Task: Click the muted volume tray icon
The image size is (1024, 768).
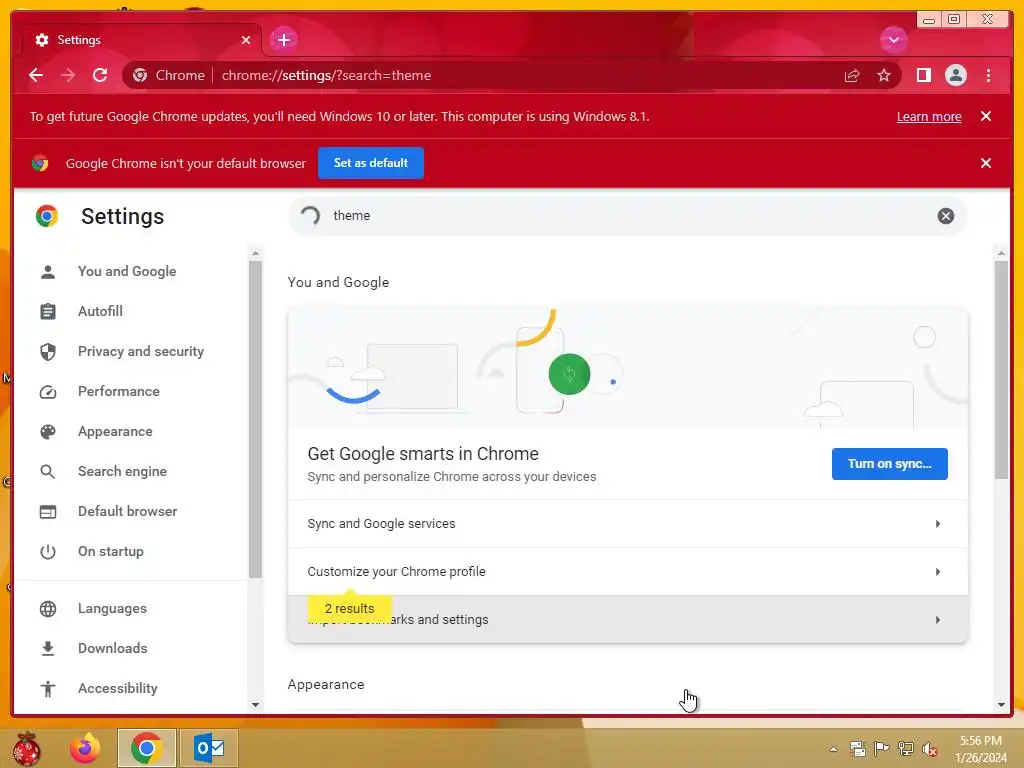Action: coord(930,749)
